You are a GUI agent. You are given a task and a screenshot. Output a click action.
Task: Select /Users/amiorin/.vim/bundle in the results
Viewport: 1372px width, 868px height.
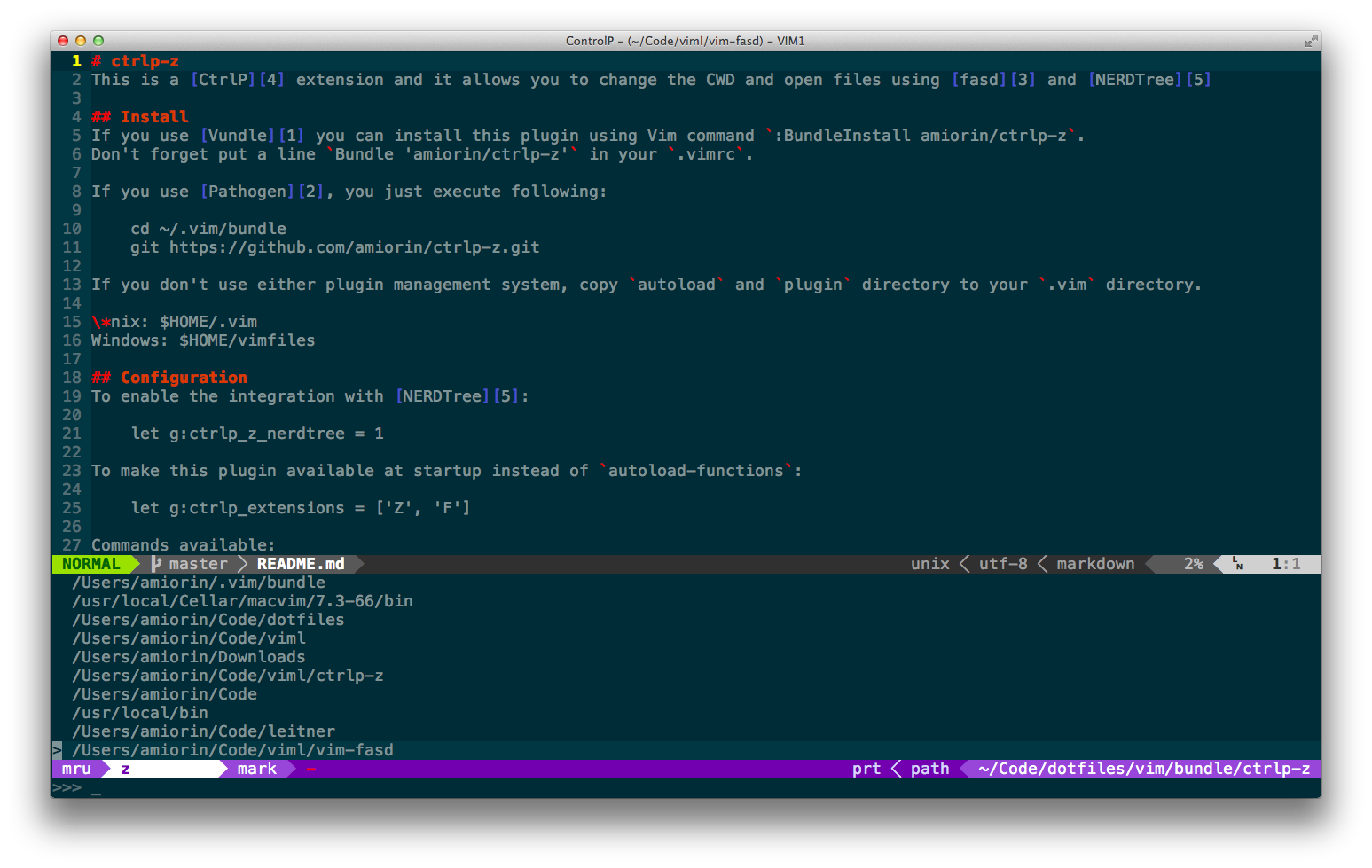199,583
